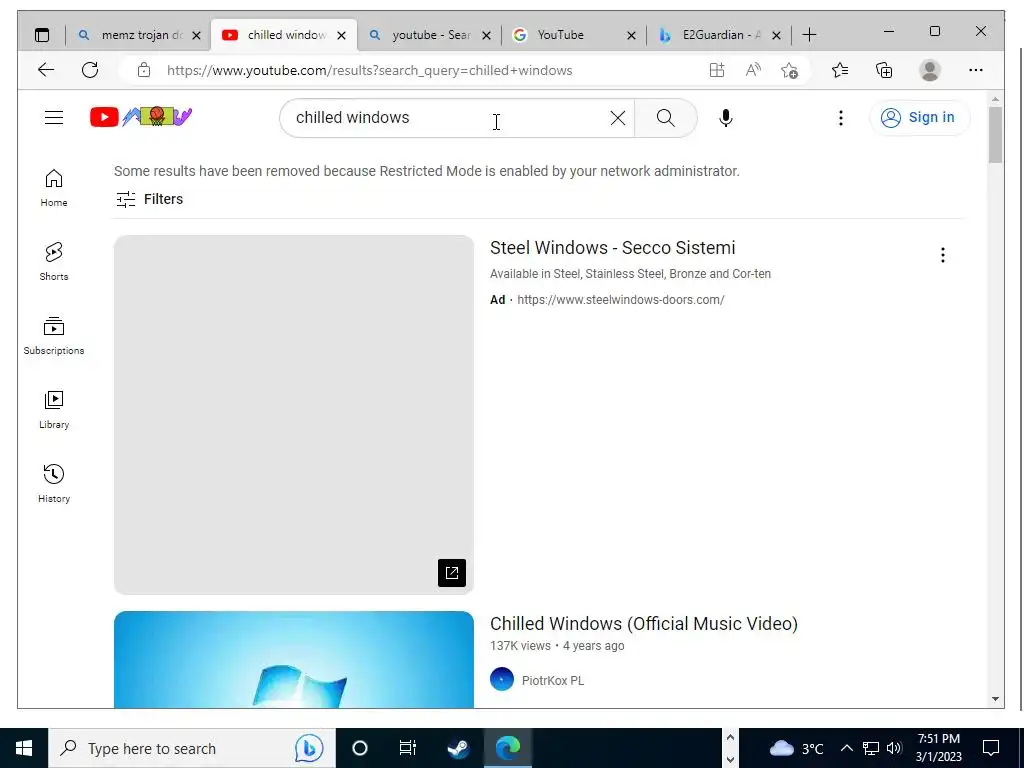Screen dimensions: 1024x768
Task: Switch to the memz trojan tab
Action: 138,35
